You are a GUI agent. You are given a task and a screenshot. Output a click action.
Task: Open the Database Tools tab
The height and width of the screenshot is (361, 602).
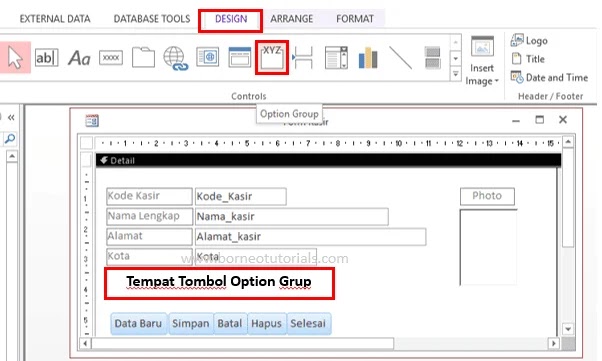coord(152,19)
